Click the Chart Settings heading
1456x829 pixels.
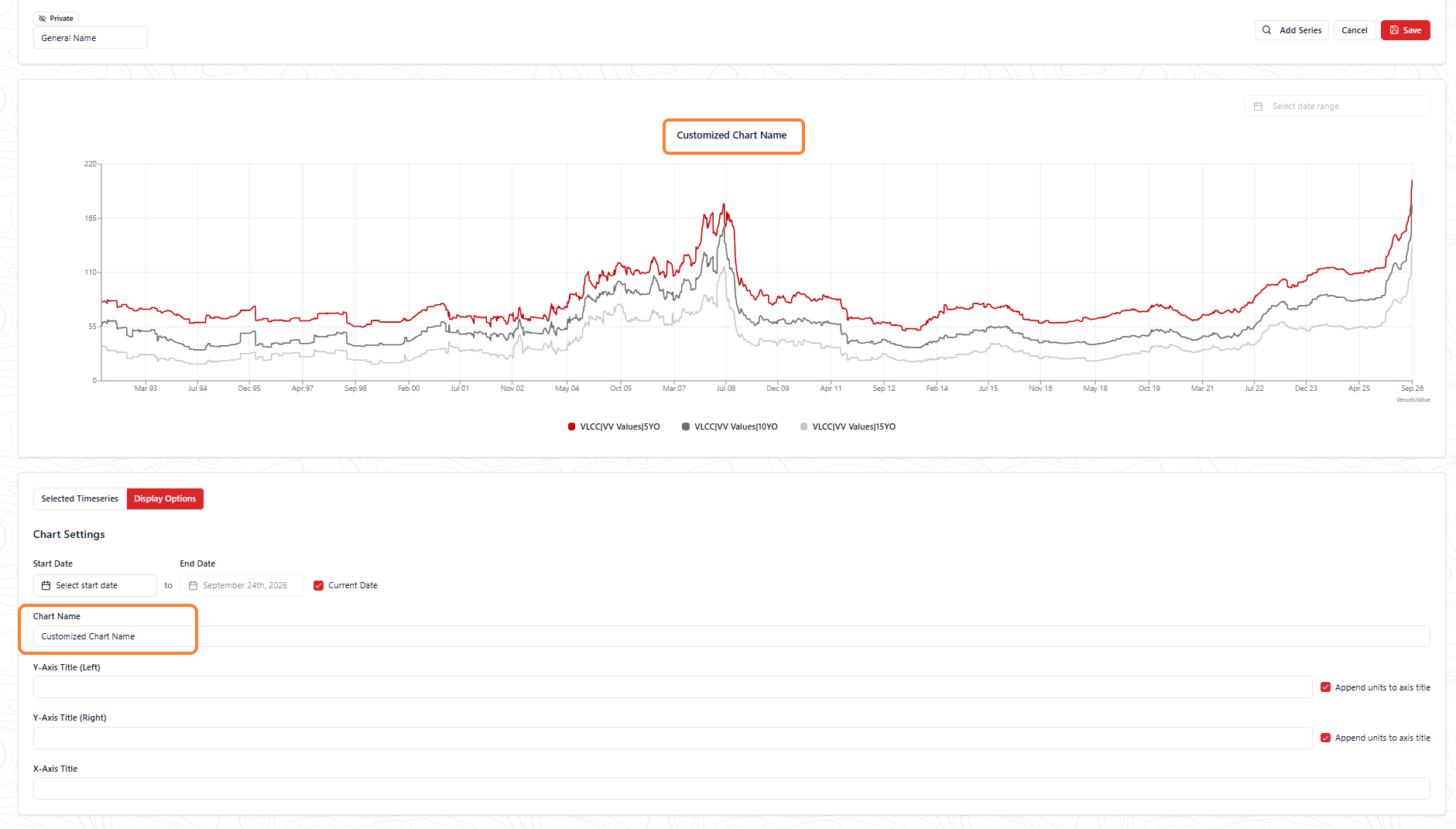(69, 534)
